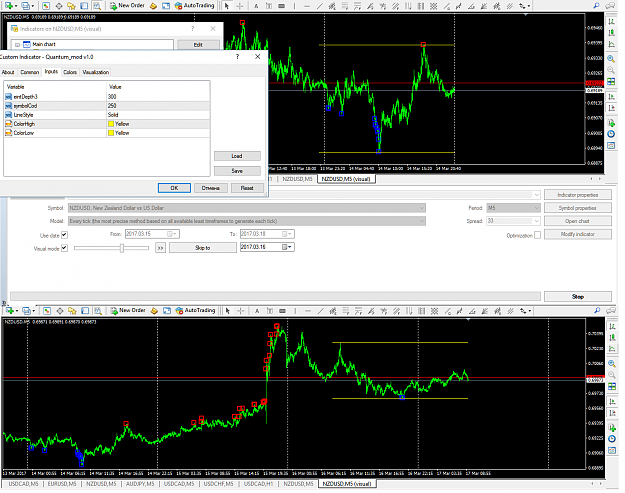Zoom in on the lower chart
The image size is (625, 493).
(x=612, y=363)
